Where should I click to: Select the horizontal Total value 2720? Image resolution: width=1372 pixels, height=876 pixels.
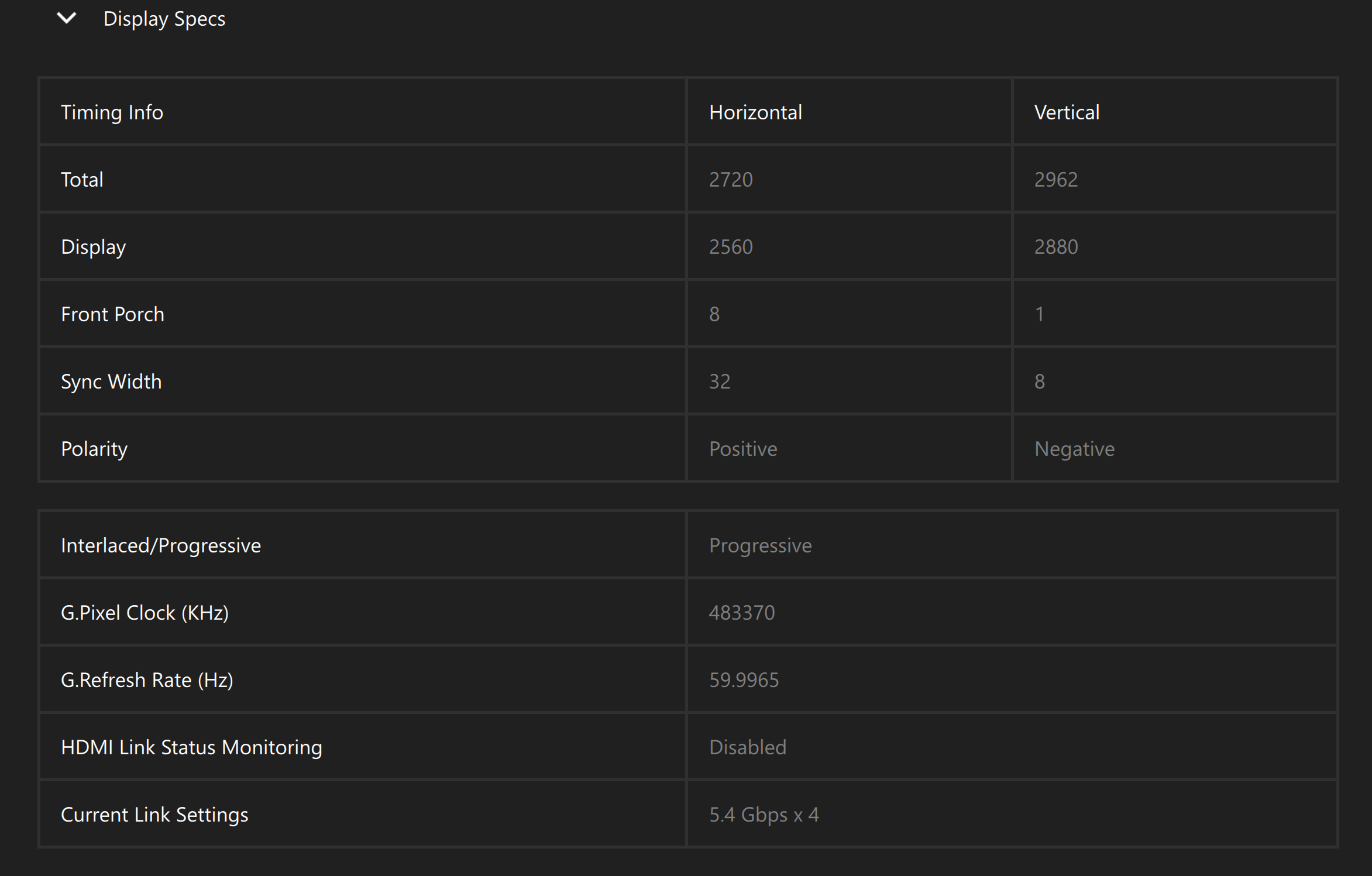tap(731, 180)
